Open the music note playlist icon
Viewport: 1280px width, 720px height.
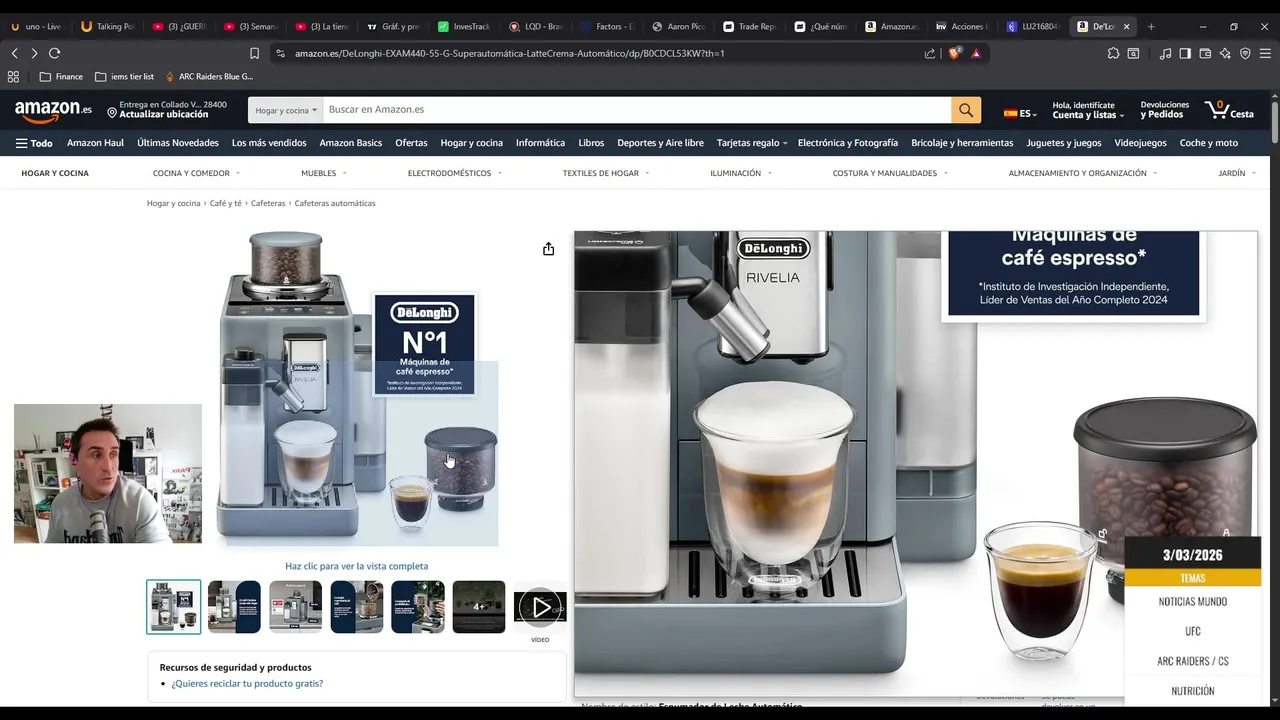[1165, 53]
